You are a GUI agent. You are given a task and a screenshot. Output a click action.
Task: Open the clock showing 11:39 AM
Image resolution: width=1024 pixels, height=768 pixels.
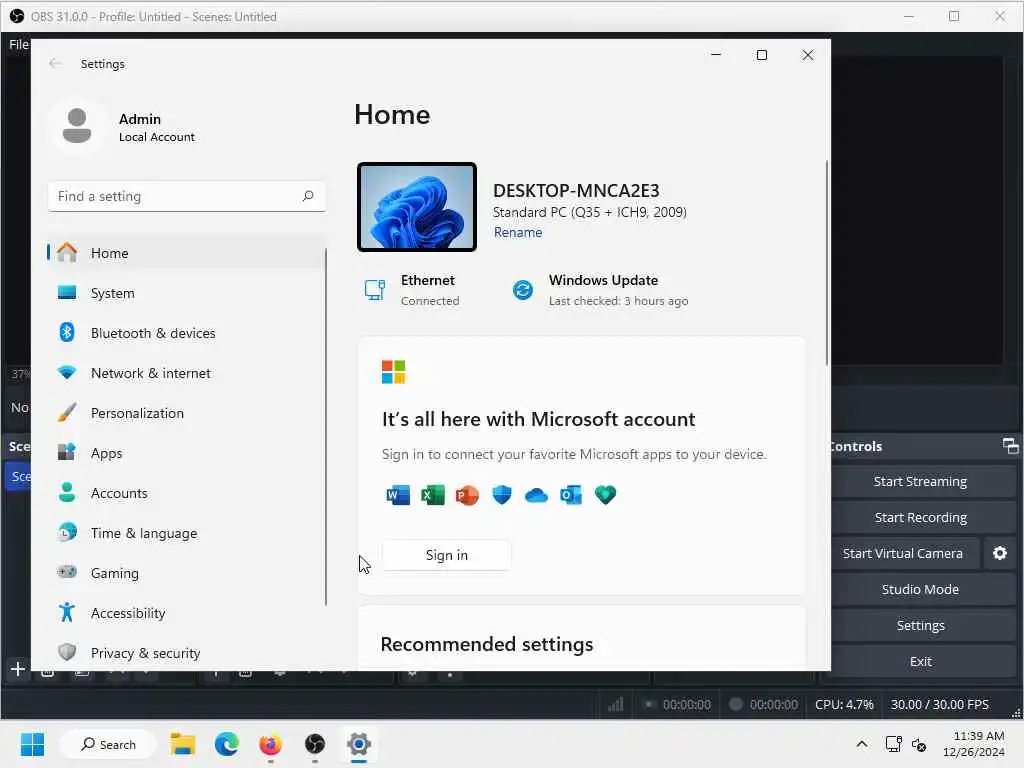coord(974,744)
